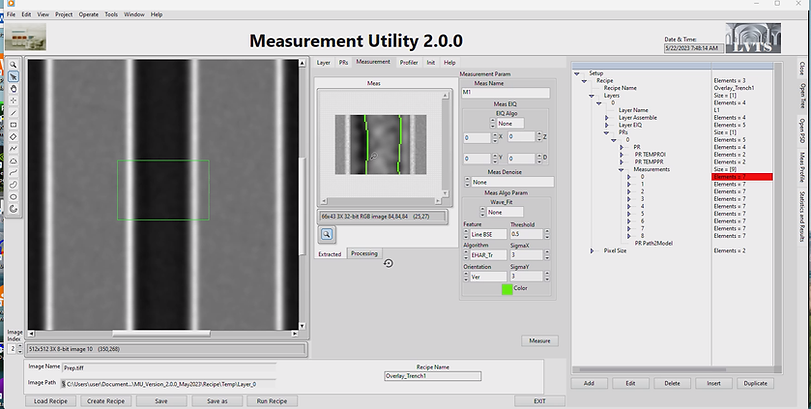The image size is (811, 409).
Task: Switch to the Init tab
Action: tap(430, 63)
